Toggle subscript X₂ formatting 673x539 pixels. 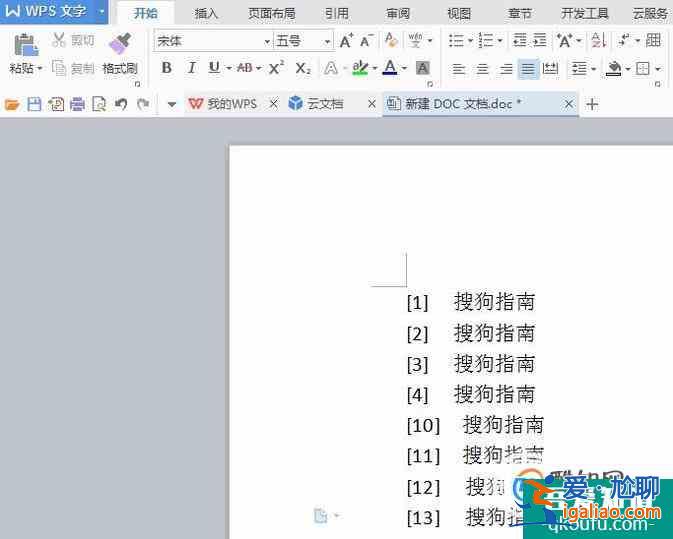point(303,68)
